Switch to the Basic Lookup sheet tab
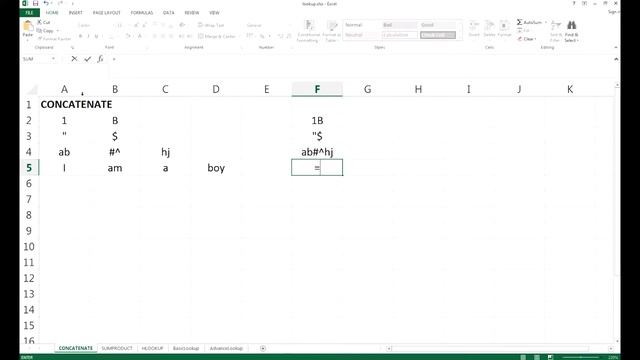The height and width of the screenshot is (360, 640). (x=186, y=348)
